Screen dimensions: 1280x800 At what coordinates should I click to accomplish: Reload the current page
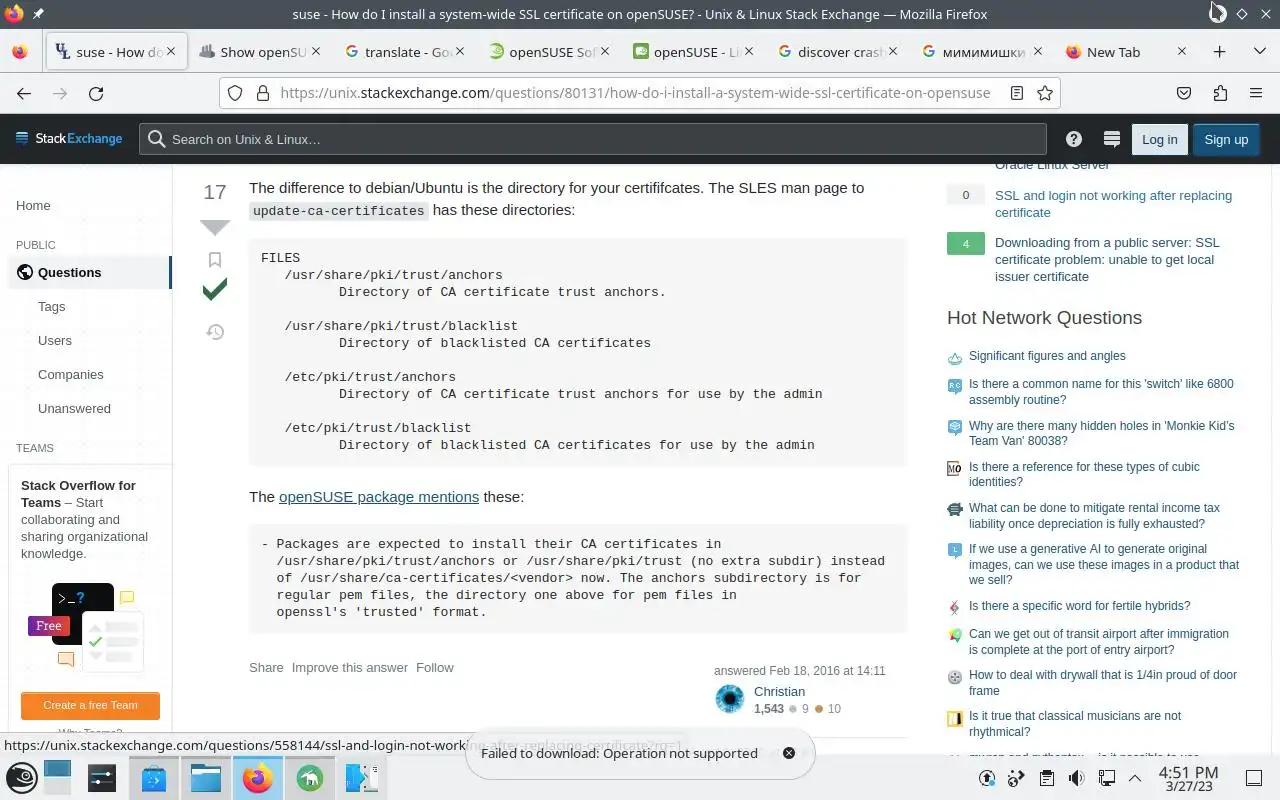coord(96,93)
